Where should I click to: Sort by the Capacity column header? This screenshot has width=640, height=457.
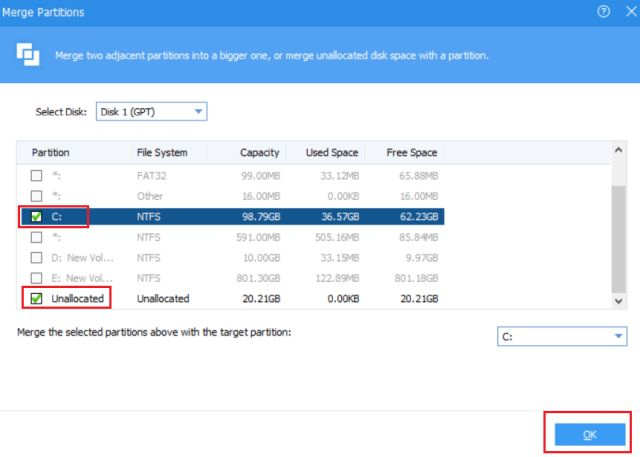coord(259,153)
